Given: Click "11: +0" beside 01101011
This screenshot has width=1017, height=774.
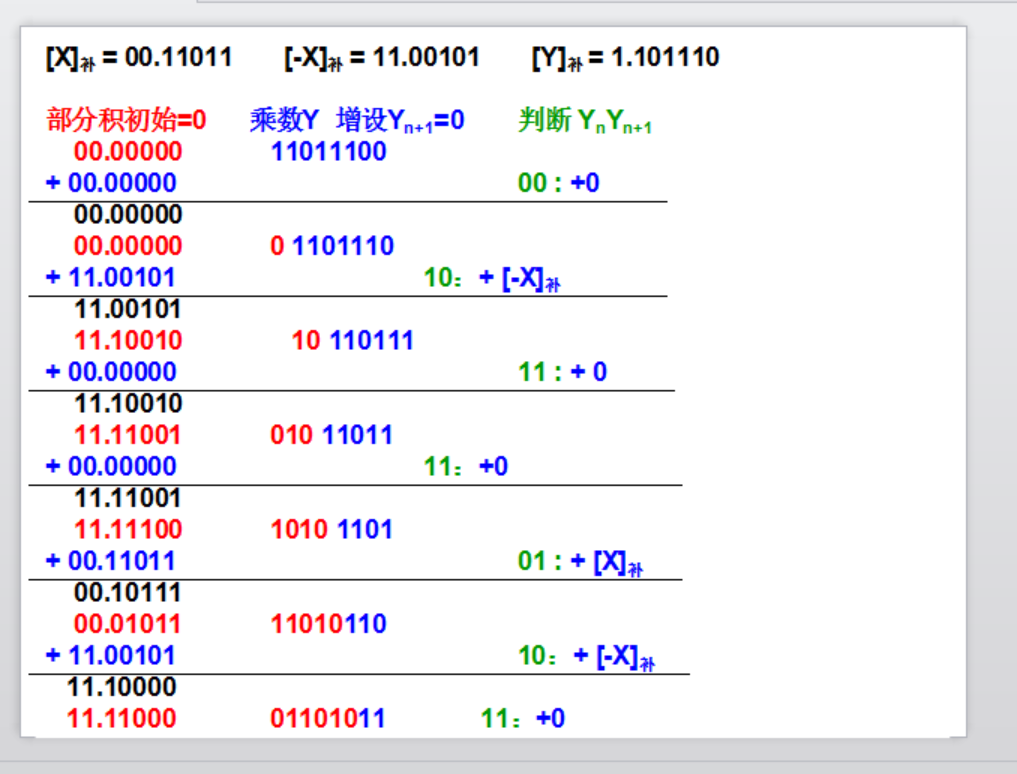Looking at the screenshot, I should 523,719.
